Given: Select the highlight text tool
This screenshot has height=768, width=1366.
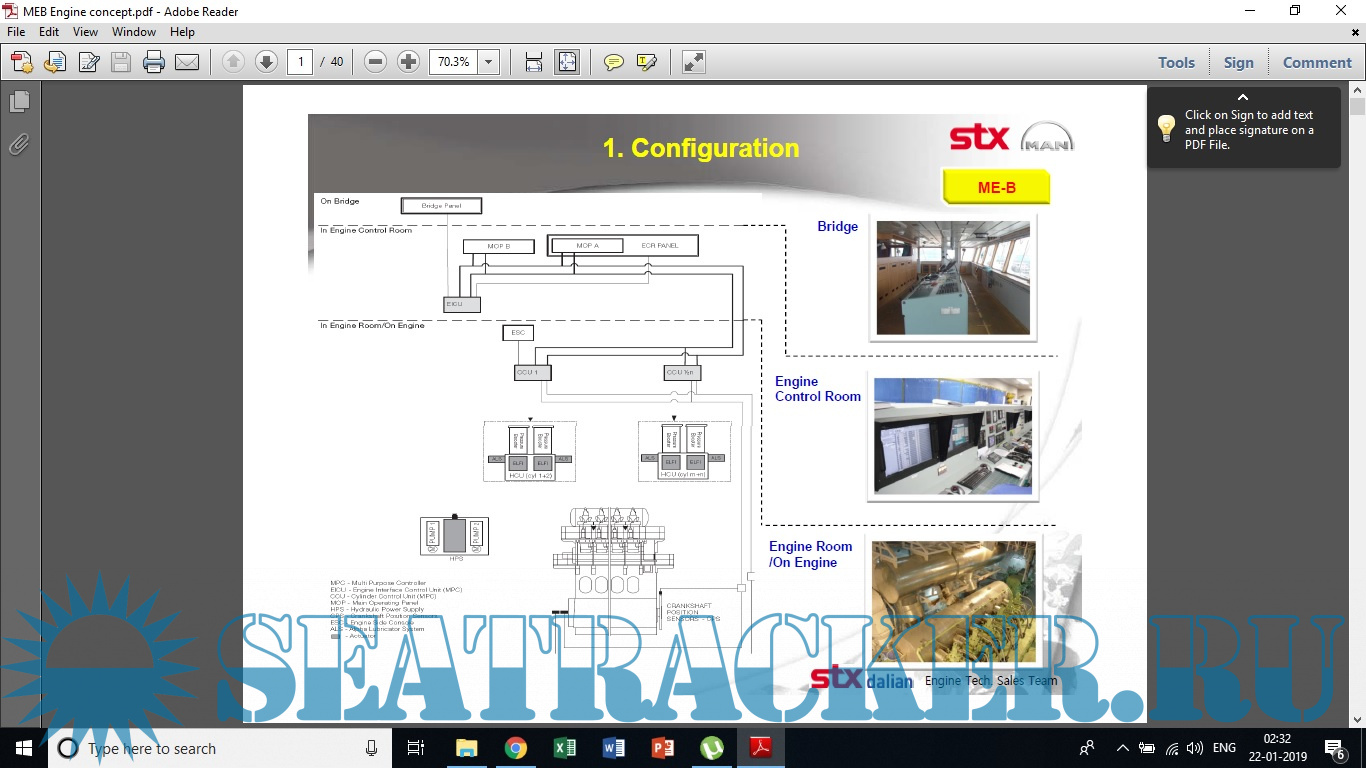Looking at the screenshot, I should click(647, 62).
